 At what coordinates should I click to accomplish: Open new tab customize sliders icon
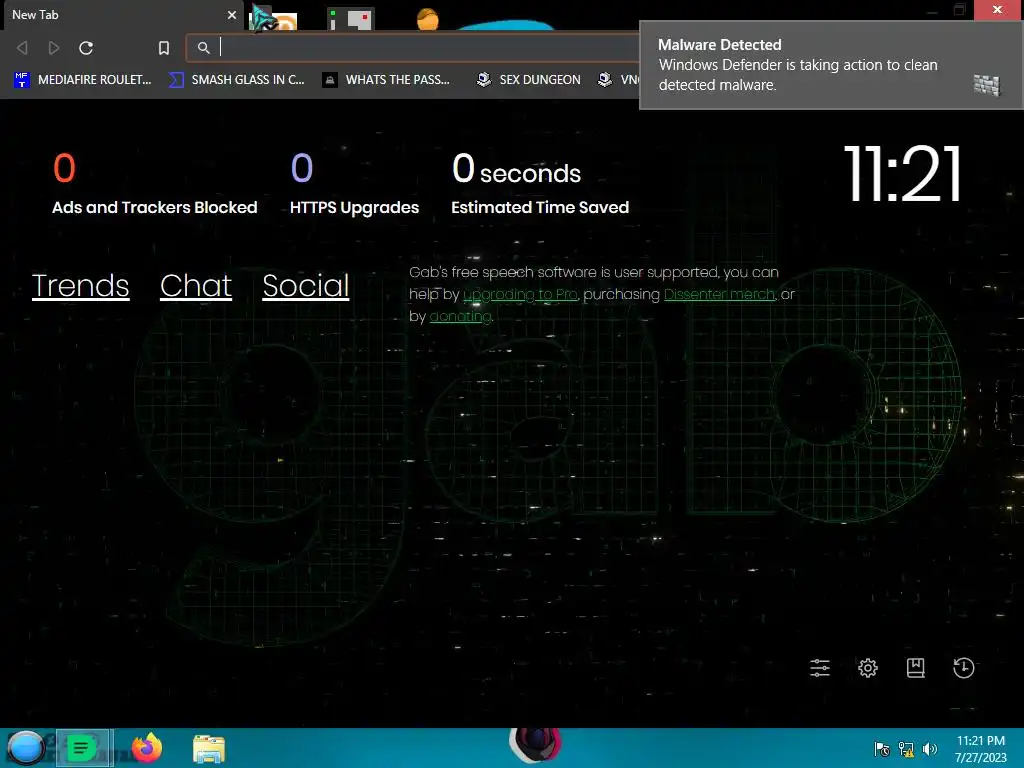coord(820,667)
